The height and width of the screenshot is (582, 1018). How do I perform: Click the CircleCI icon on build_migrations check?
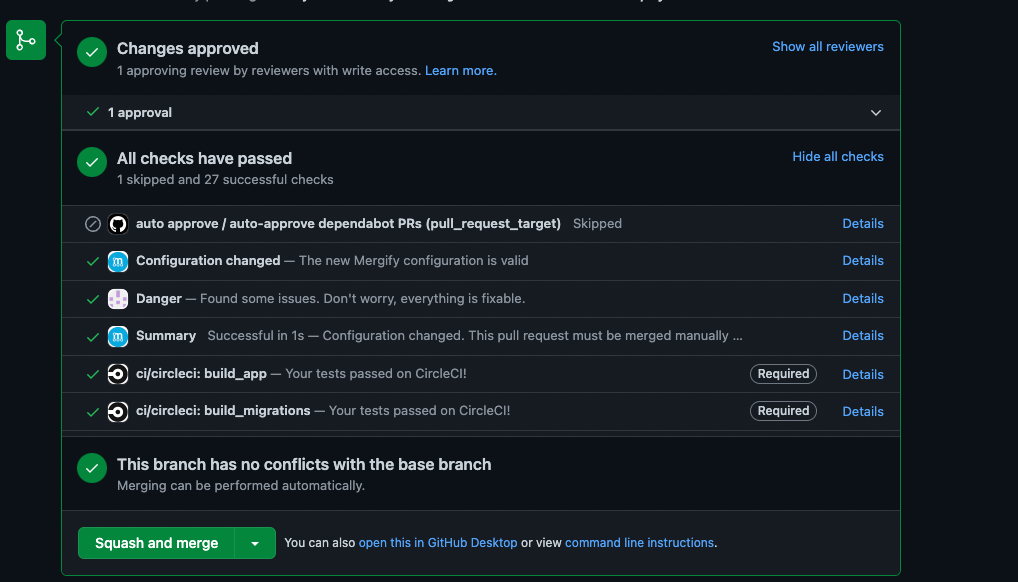pos(117,411)
